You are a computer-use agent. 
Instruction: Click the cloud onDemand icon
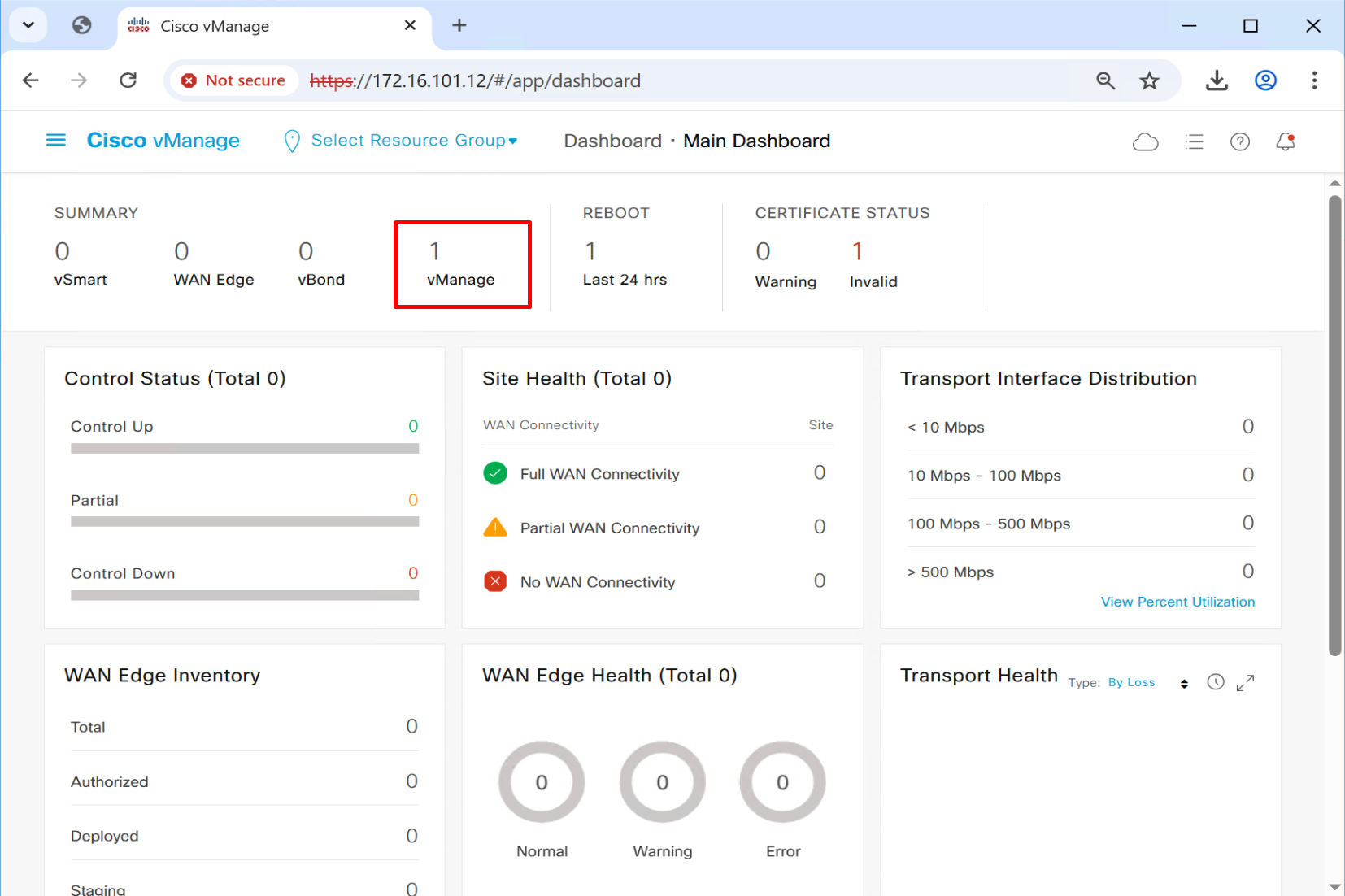1145,142
